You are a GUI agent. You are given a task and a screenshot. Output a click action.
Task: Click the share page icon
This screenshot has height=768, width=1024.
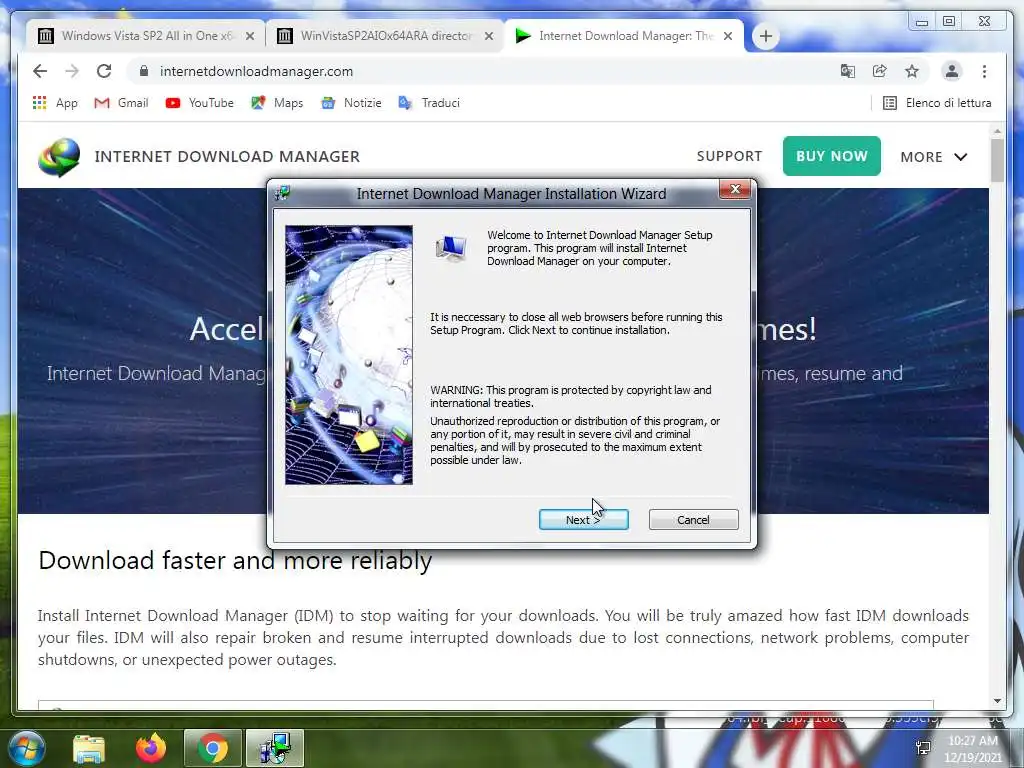click(880, 71)
